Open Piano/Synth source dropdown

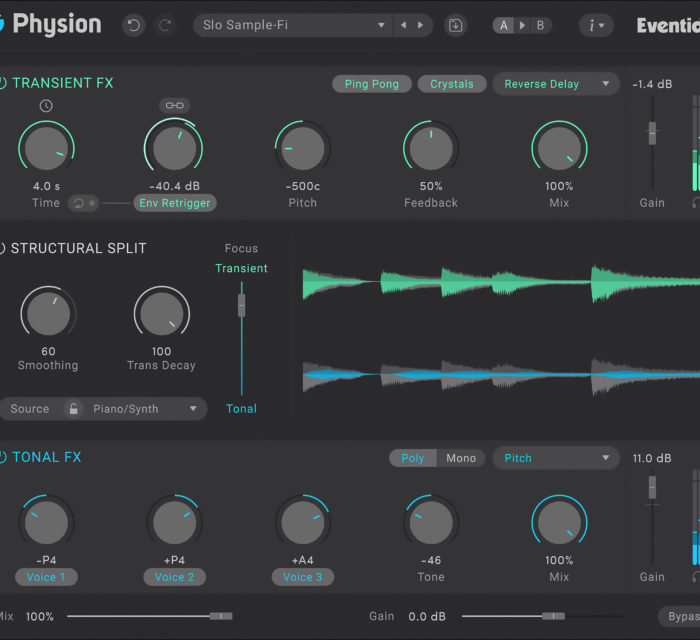[145, 409]
